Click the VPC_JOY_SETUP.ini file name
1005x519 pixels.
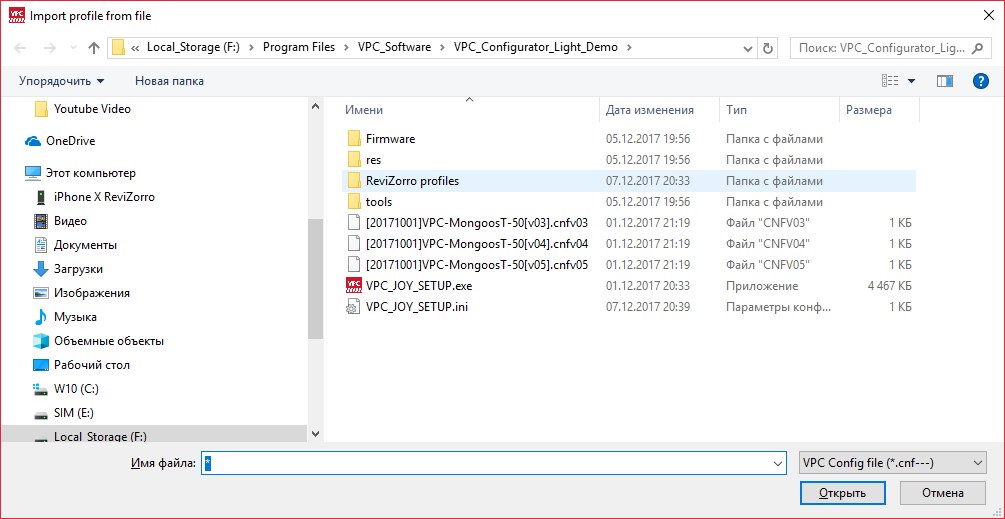(x=417, y=307)
